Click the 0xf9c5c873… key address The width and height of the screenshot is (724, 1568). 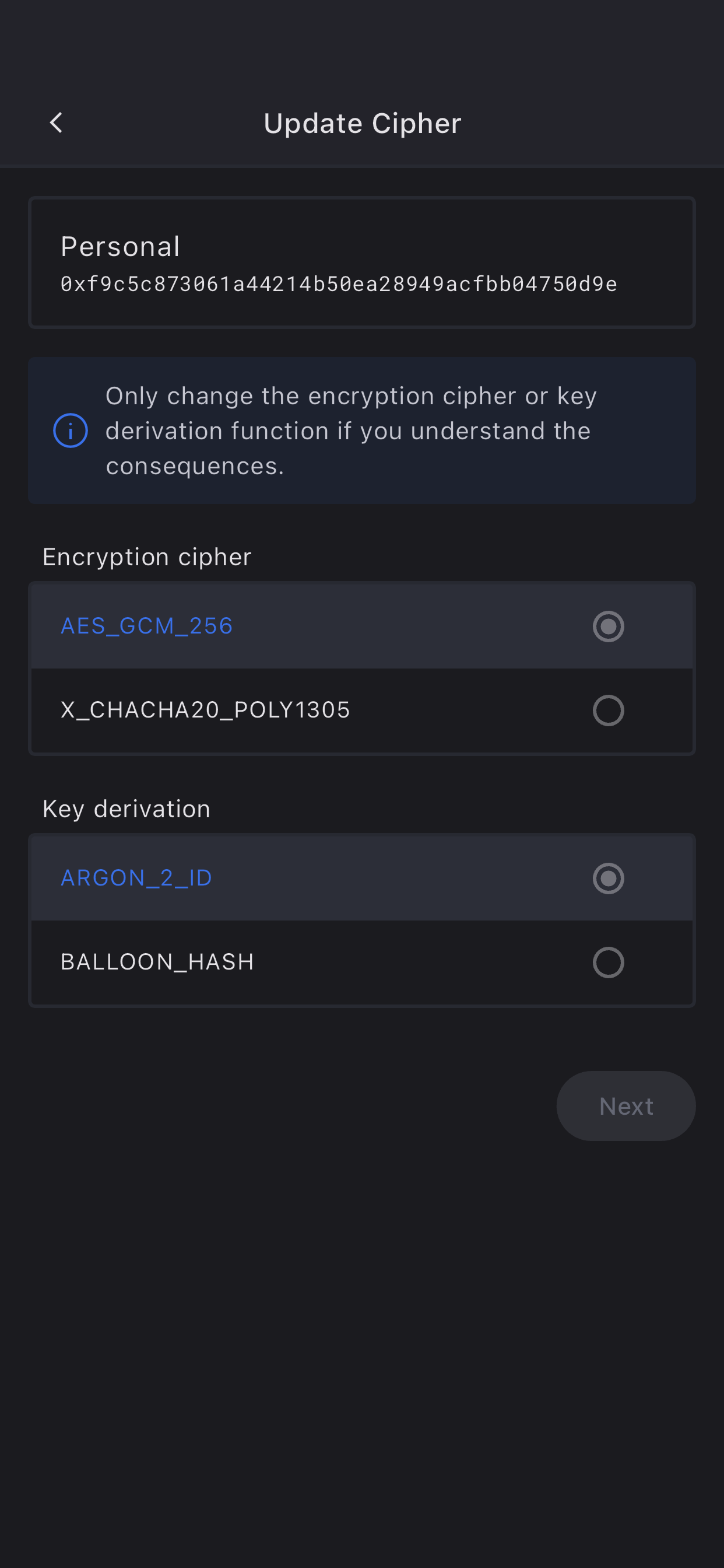point(338,284)
